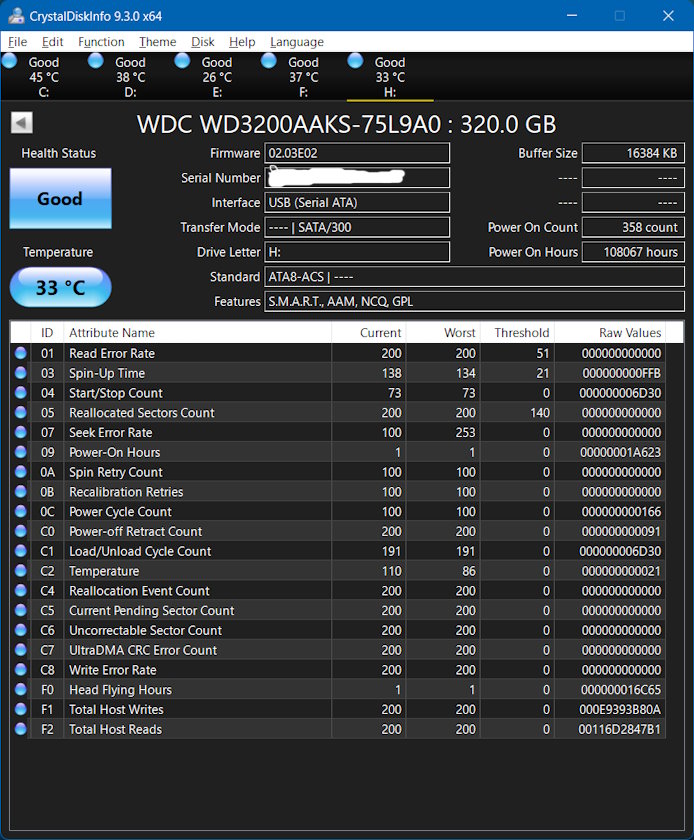Click the previous disk arrow button
The image size is (694, 840).
[21, 123]
